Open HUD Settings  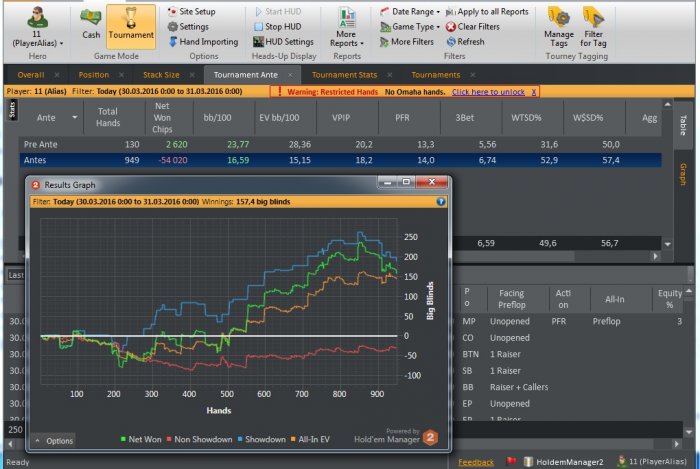click(283, 42)
